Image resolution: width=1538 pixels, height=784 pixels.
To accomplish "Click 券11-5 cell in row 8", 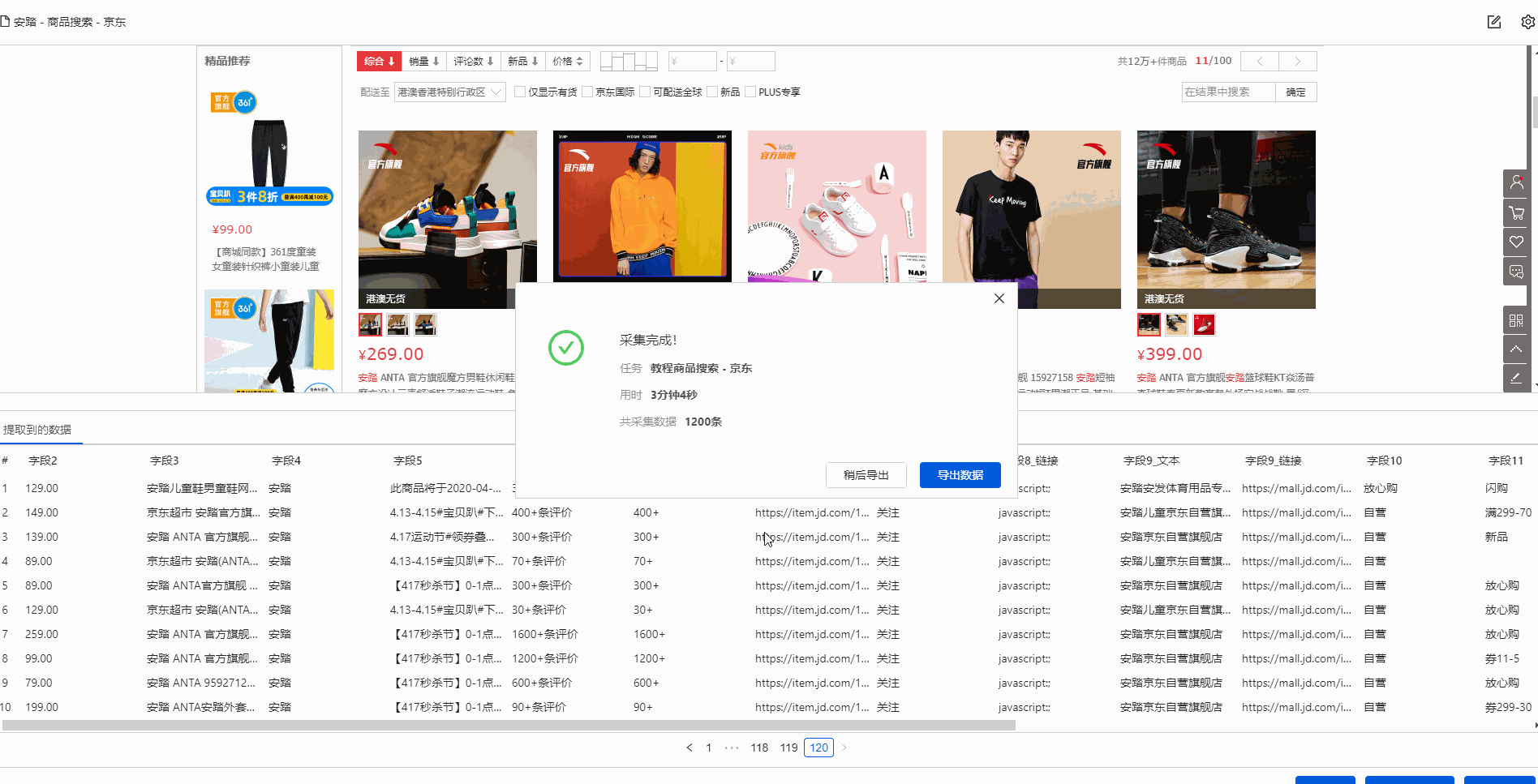I will (x=1502, y=658).
